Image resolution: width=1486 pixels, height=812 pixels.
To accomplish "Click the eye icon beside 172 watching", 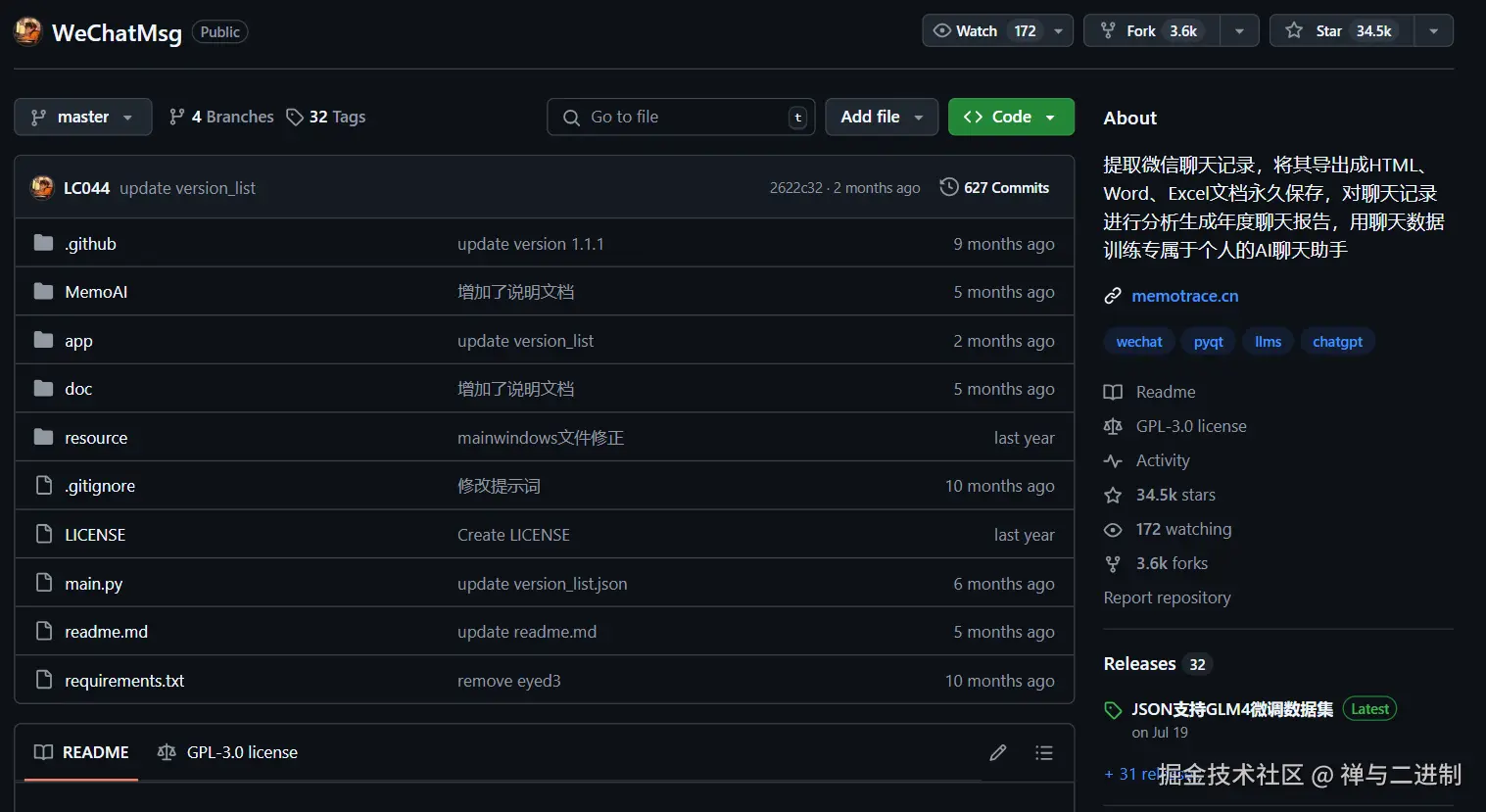I will 1113,529.
